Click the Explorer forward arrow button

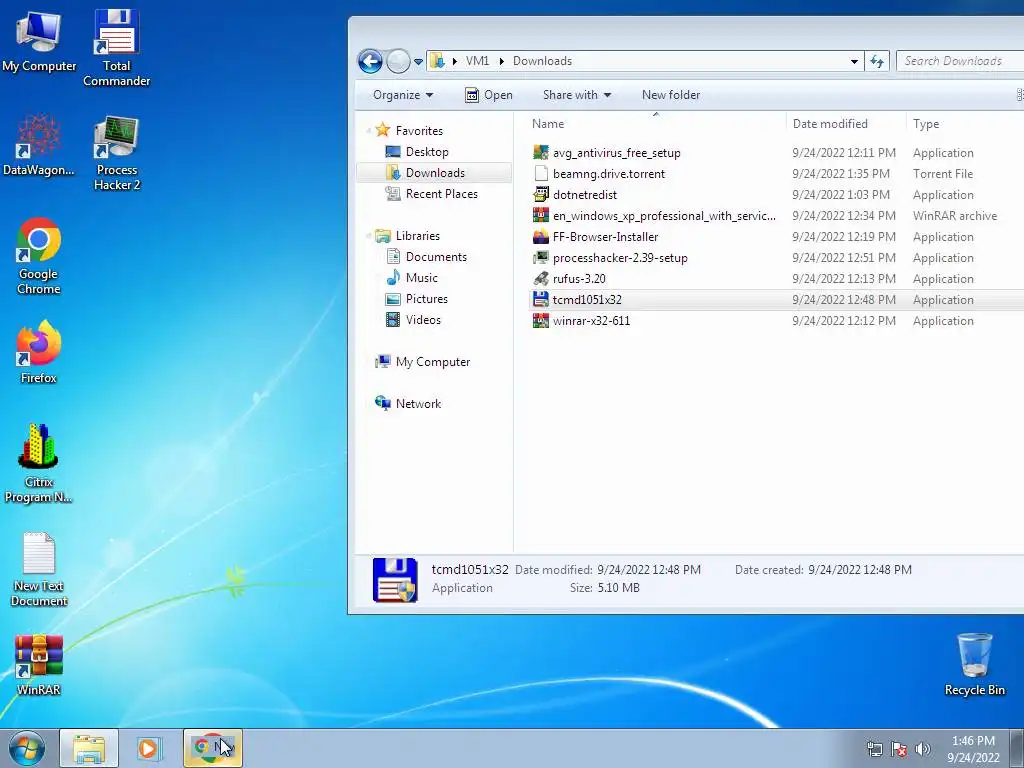click(398, 61)
